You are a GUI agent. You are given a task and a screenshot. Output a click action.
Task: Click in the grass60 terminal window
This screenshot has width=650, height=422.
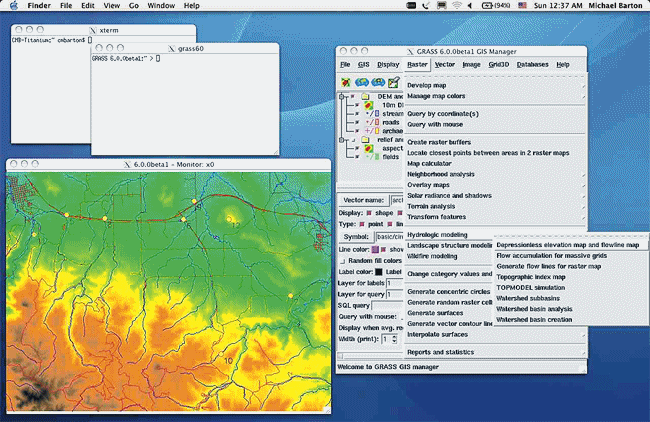tap(185, 104)
